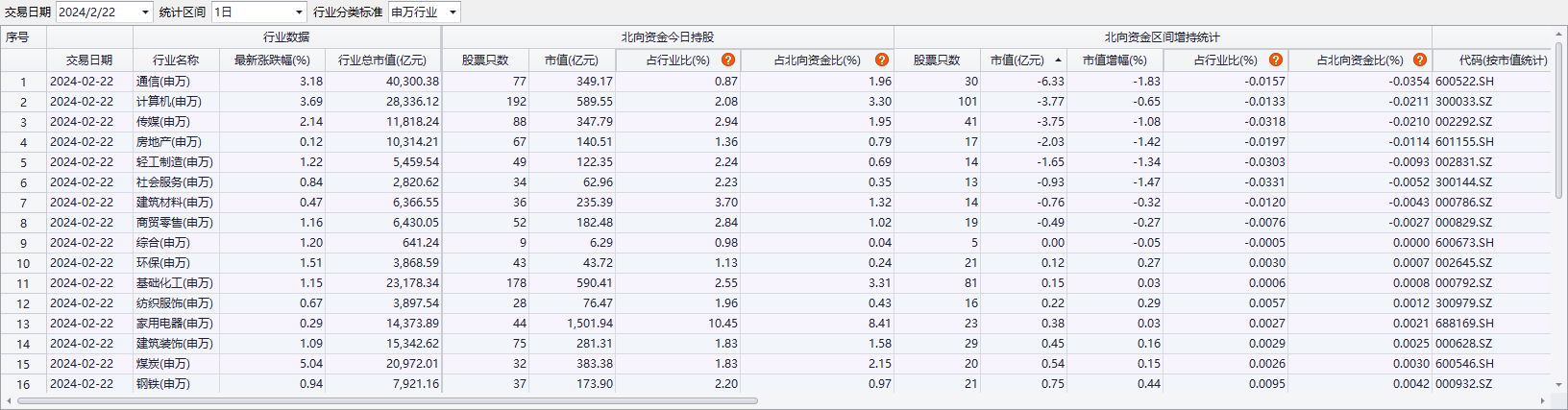1568x410 pixels.
Task: Click the horizontal scrollbar's right arrow
Action: (1543, 401)
